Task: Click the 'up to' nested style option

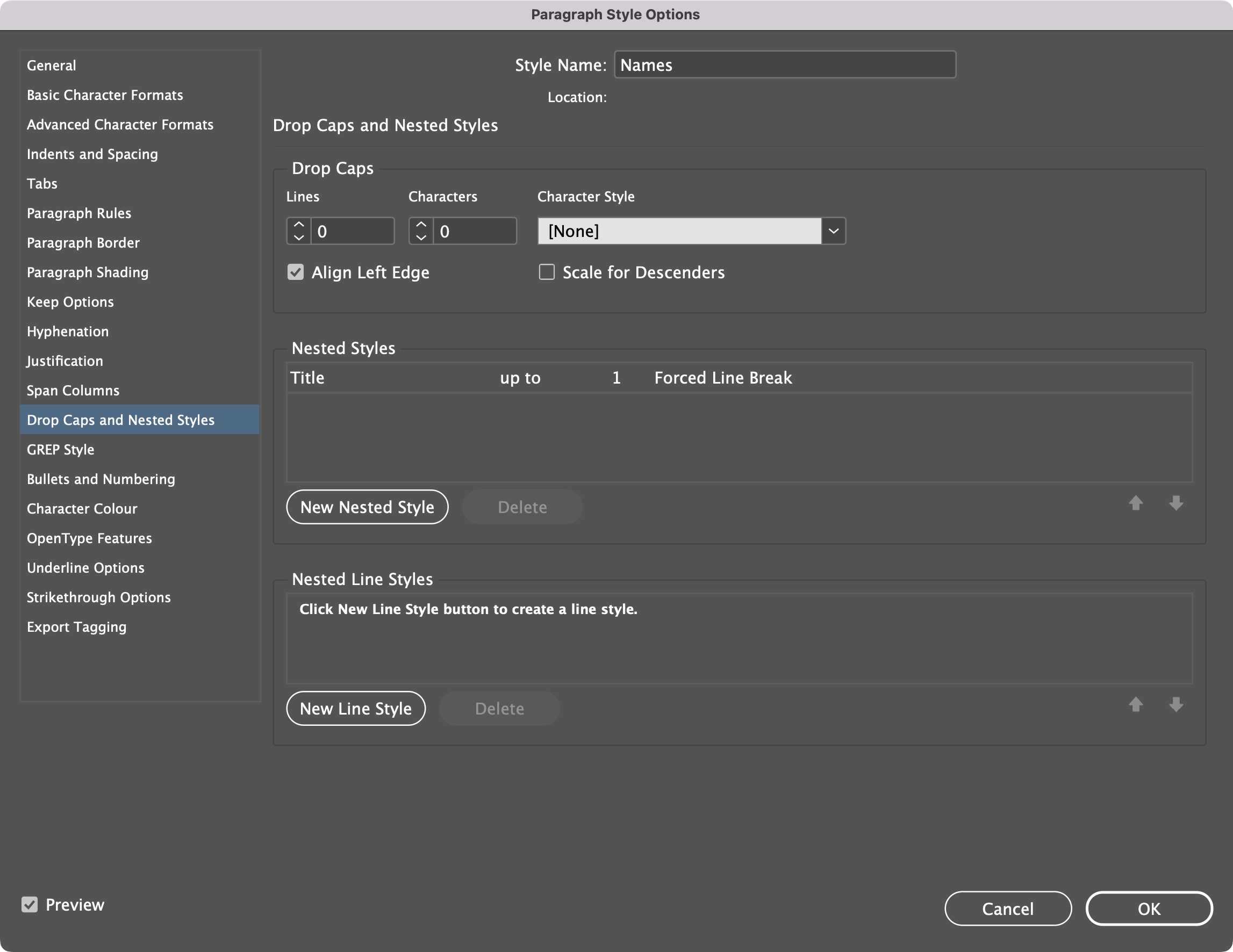Action: point(520,378)
